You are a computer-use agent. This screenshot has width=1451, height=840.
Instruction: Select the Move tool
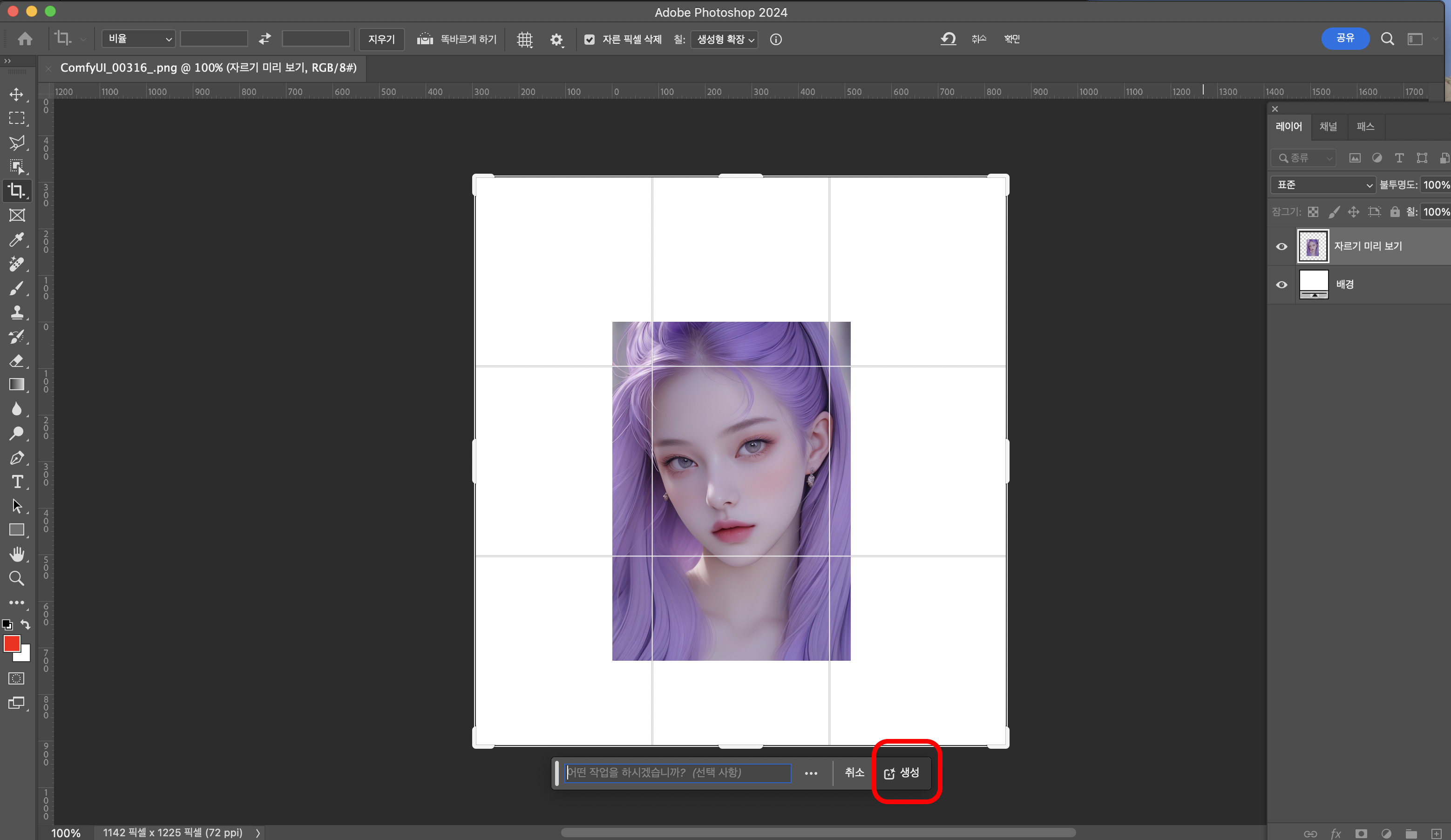coord(16,95)
